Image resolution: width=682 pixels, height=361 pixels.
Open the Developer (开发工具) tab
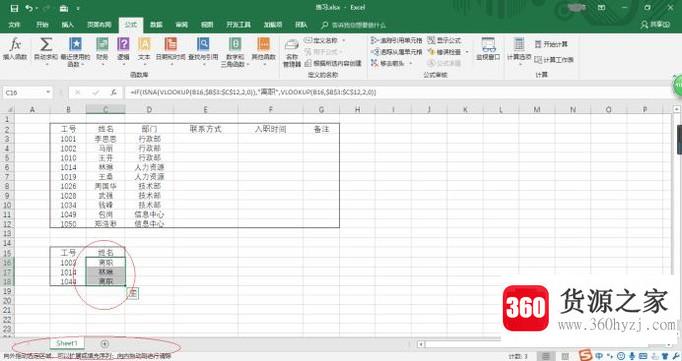[x=238, y=25]
